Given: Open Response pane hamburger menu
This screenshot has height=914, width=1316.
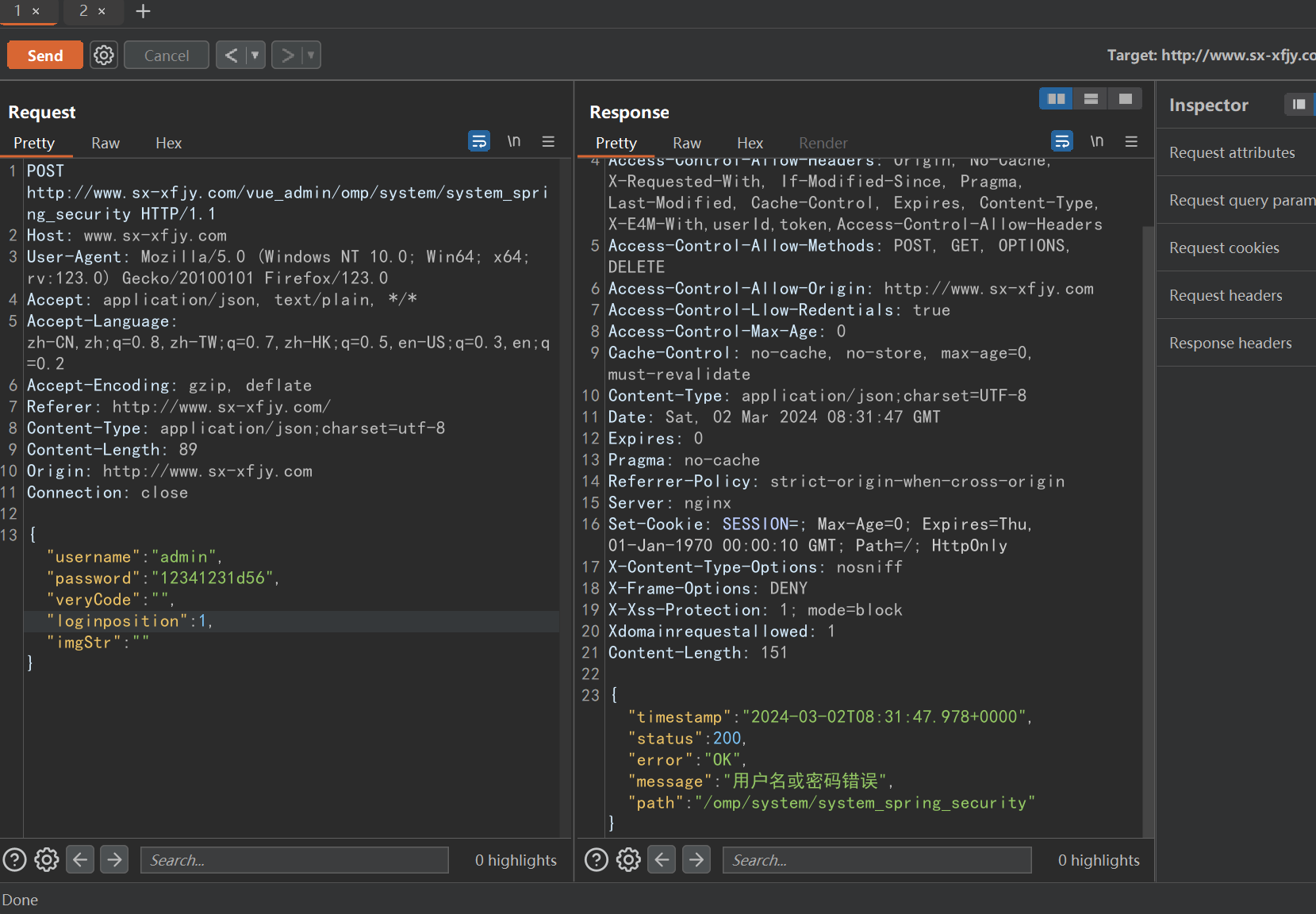Looking at the screenshot, I should 1131,141.
